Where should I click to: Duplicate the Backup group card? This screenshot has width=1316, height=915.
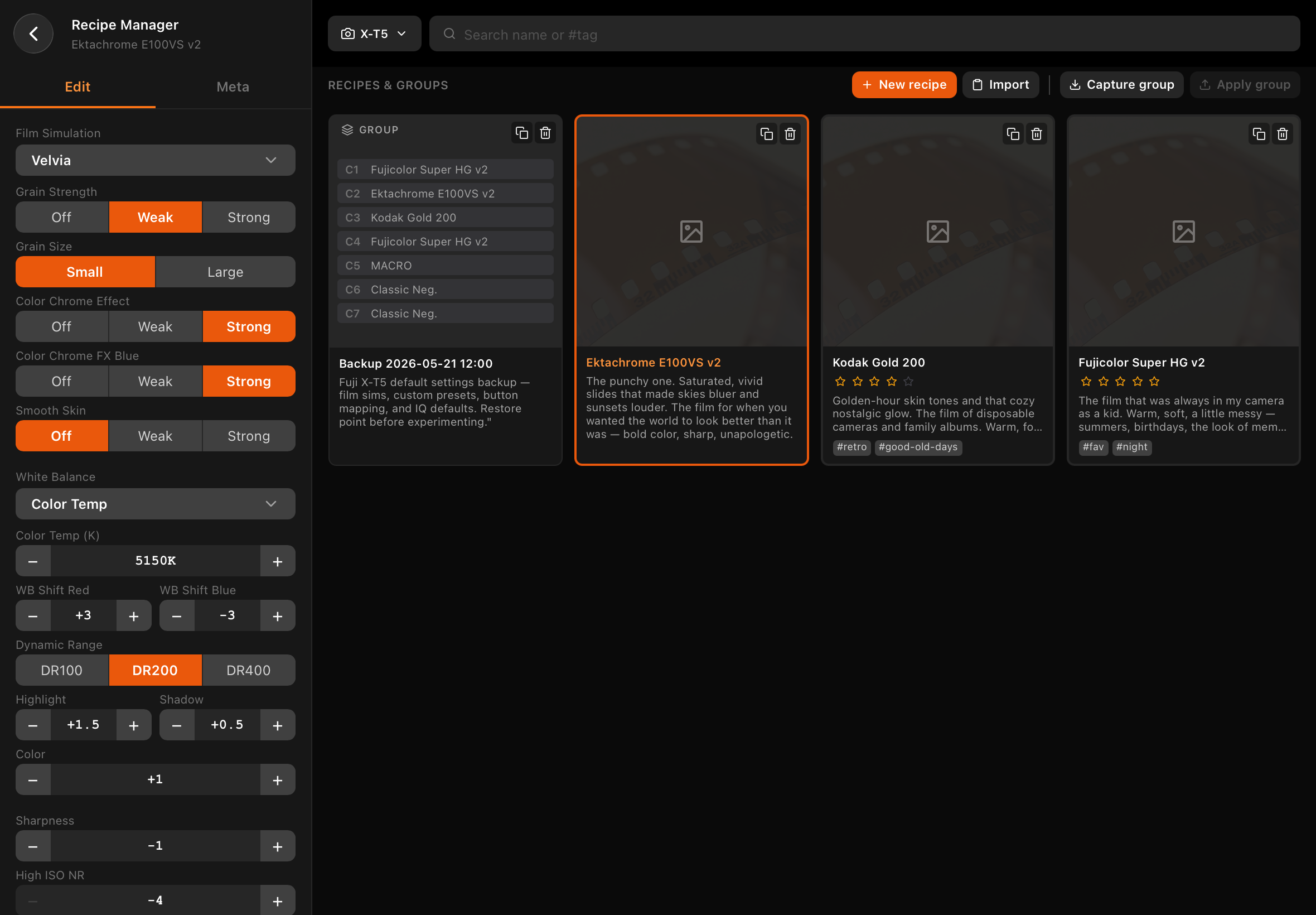pos(521,133)
